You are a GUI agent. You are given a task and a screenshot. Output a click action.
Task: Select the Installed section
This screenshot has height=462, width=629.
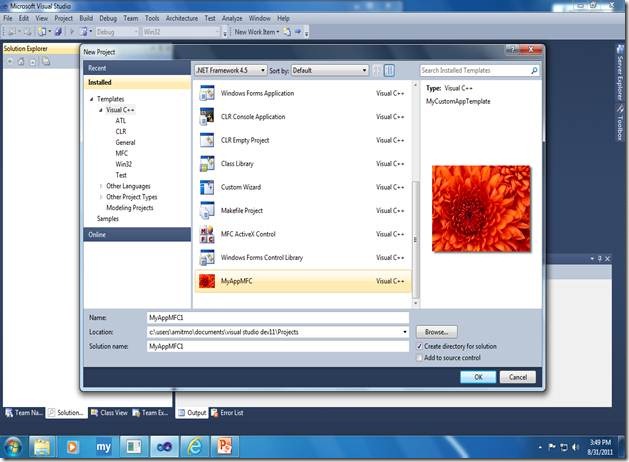click(x=137, y=82)
